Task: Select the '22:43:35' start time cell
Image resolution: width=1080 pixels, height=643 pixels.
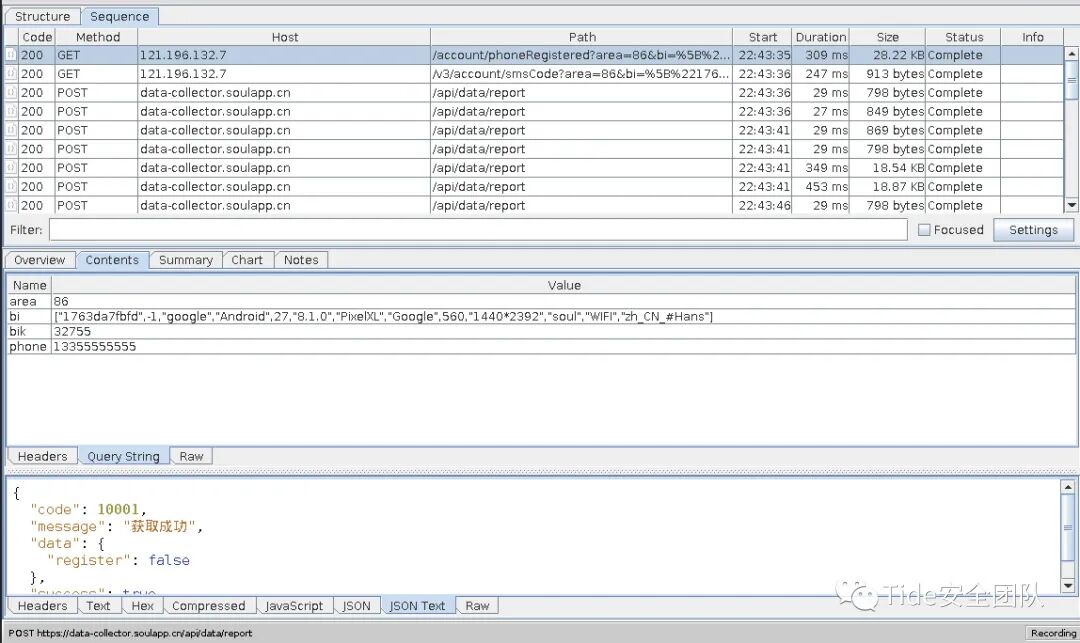Action: pos(762,55)
